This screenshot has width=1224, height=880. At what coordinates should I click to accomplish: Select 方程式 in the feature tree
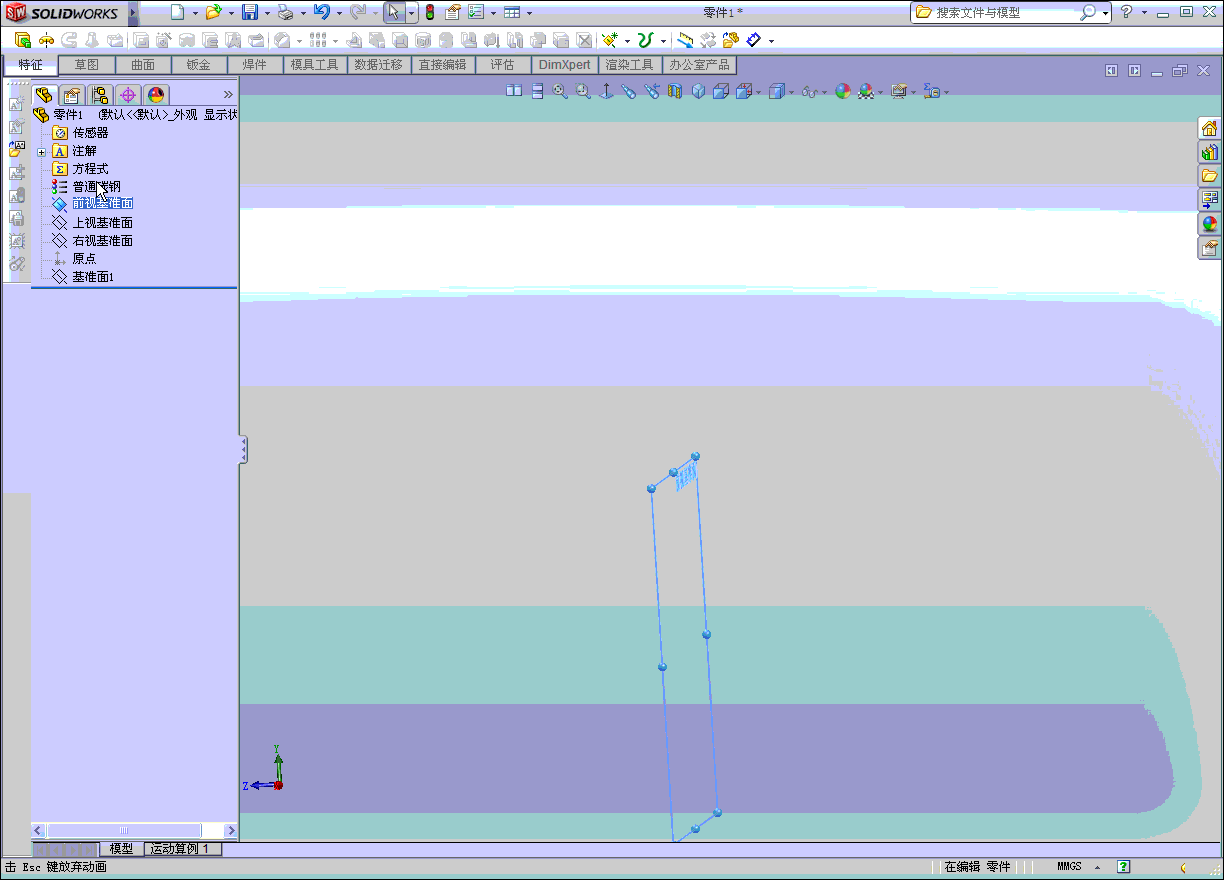tap(90, 169)
